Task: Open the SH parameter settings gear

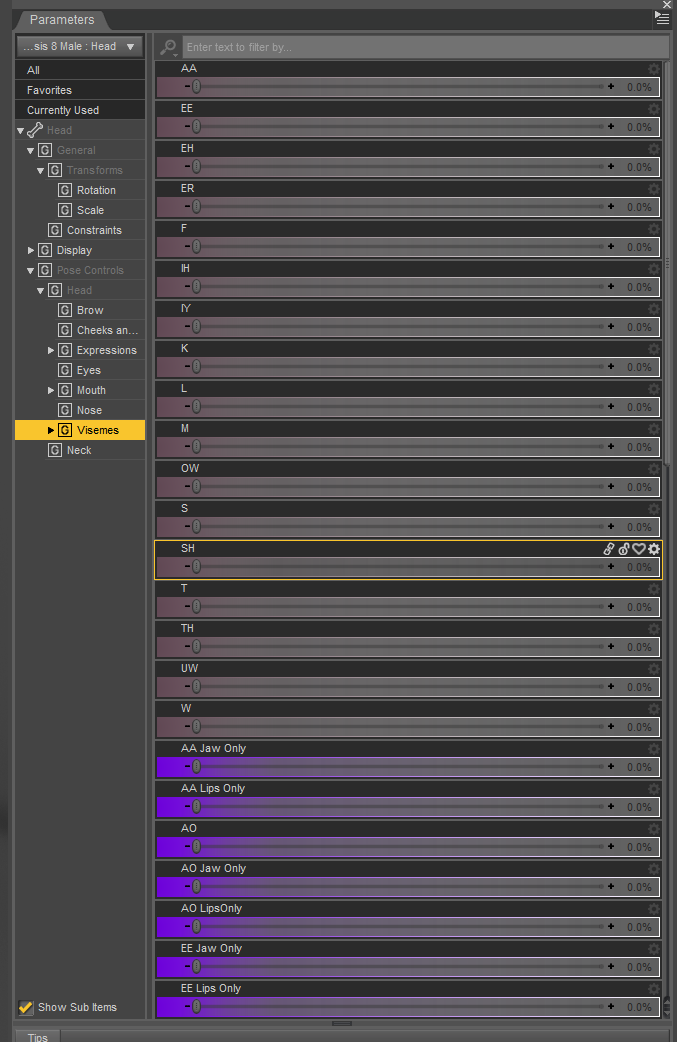Action: click(654, 549)
